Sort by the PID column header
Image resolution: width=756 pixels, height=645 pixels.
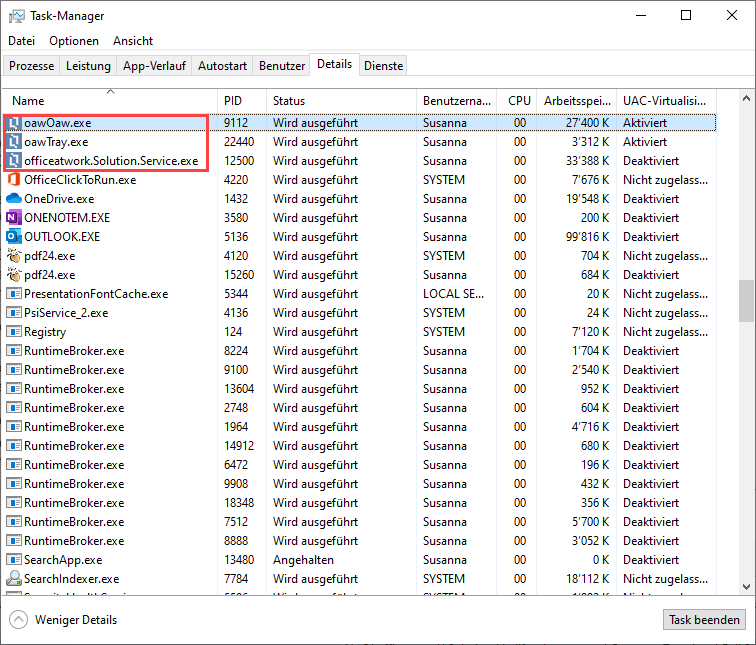pos(242,101)
